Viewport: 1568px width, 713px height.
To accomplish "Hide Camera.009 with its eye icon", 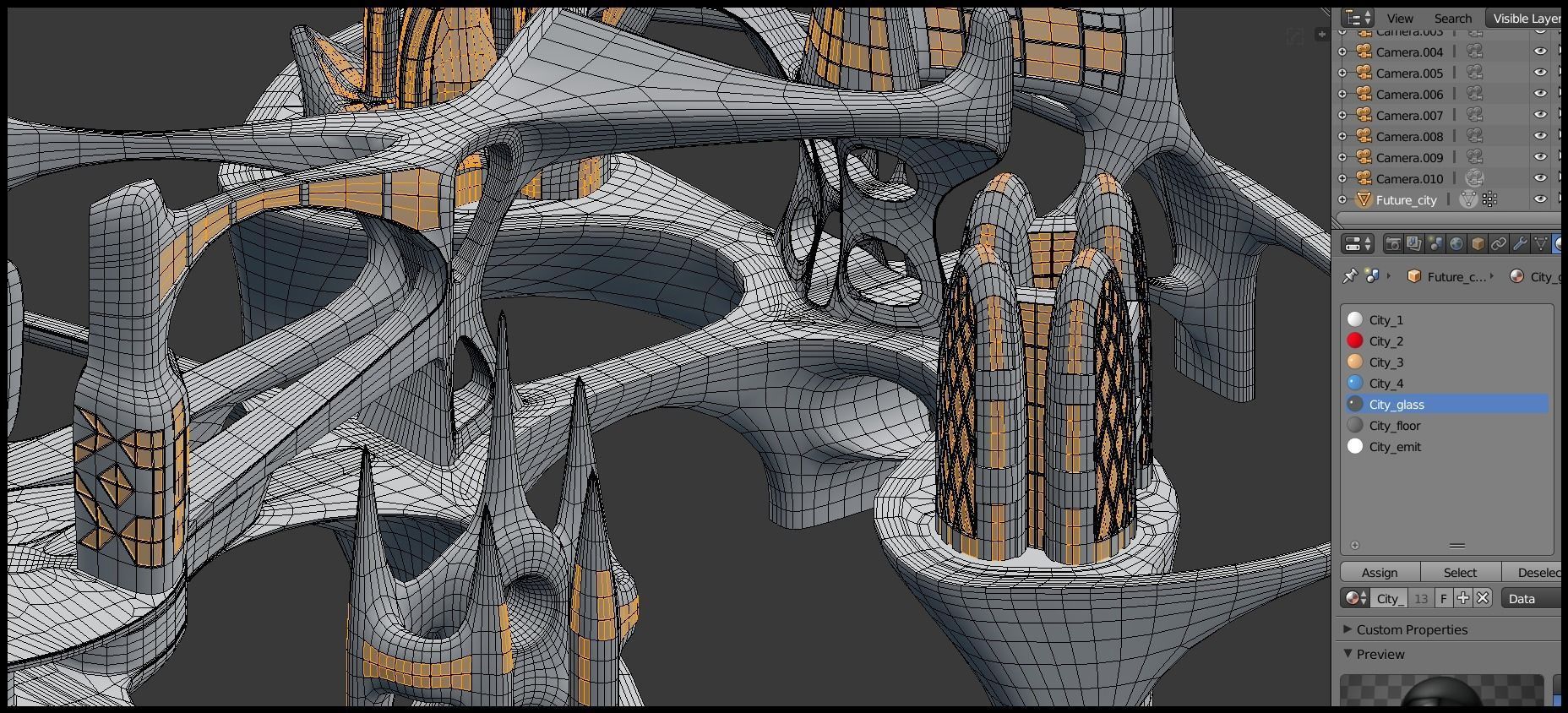I will [x=1540, y=158].
